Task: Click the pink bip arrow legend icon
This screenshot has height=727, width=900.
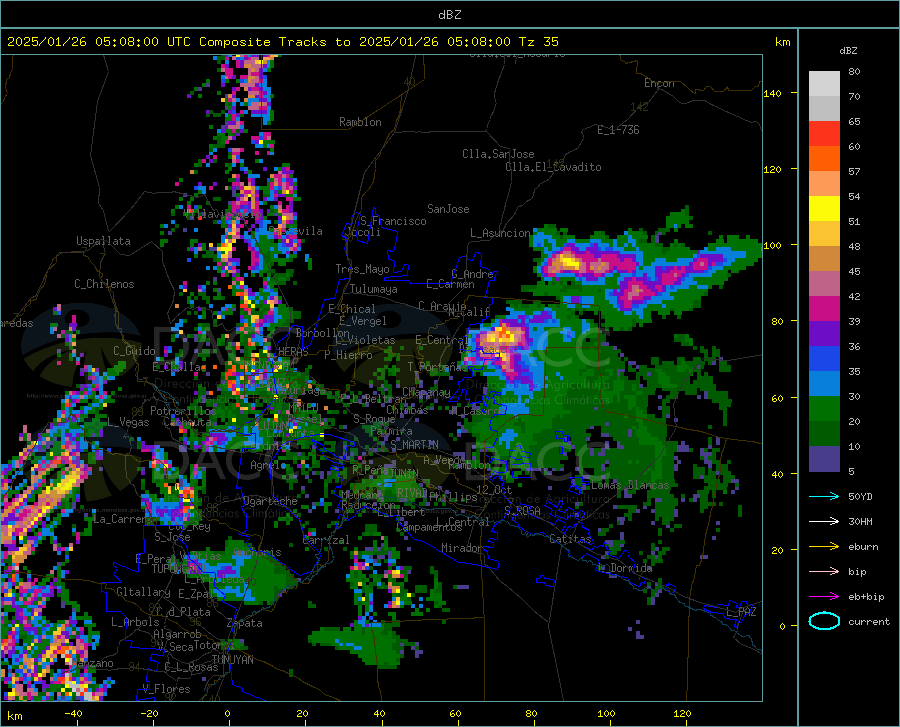Action: pyautogui.click(x=824, y=572)
